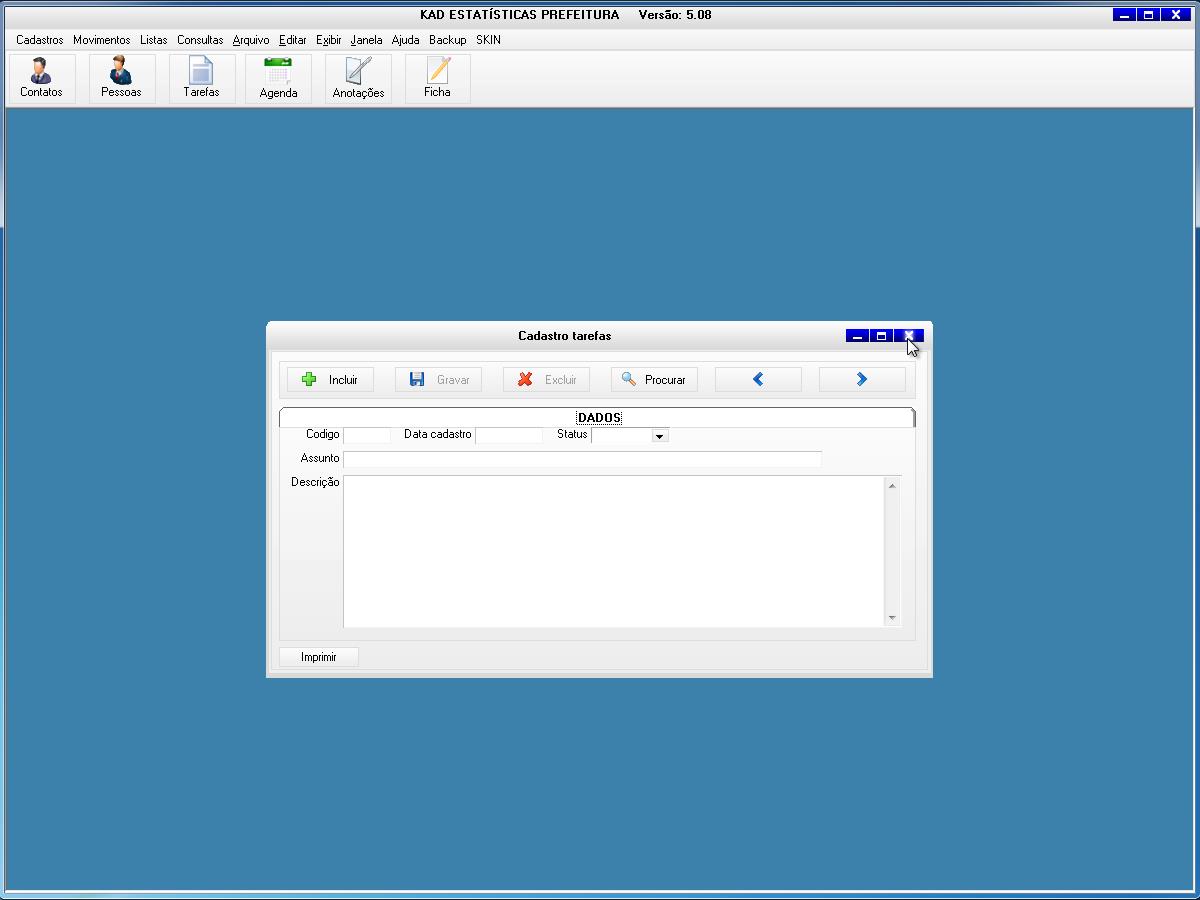Minimize the KAD Estatísticas main window
Image resolution: width=1200 pixels, height=900 pixels.
point(1125,15)
